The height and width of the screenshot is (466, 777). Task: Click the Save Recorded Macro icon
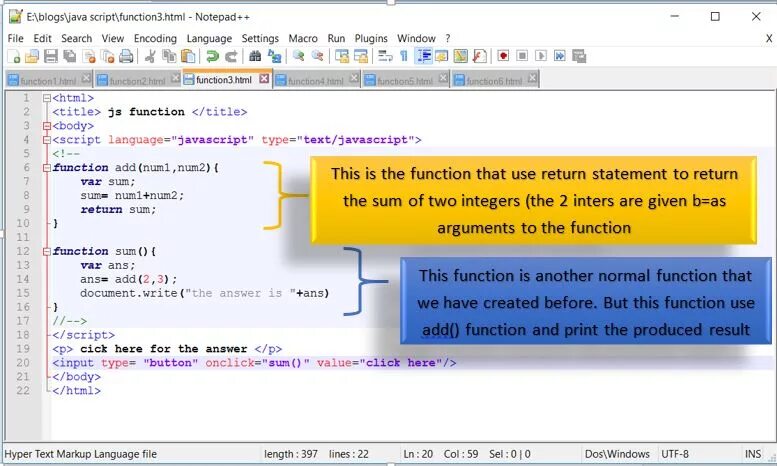[579, 56]
